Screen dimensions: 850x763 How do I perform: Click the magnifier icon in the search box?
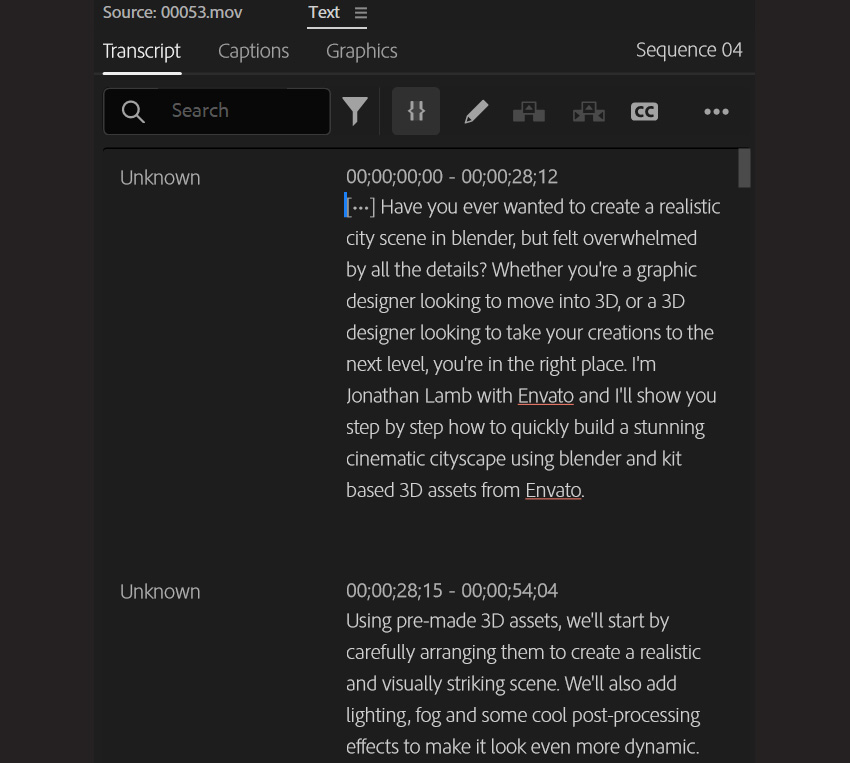(x=133, y=112)
